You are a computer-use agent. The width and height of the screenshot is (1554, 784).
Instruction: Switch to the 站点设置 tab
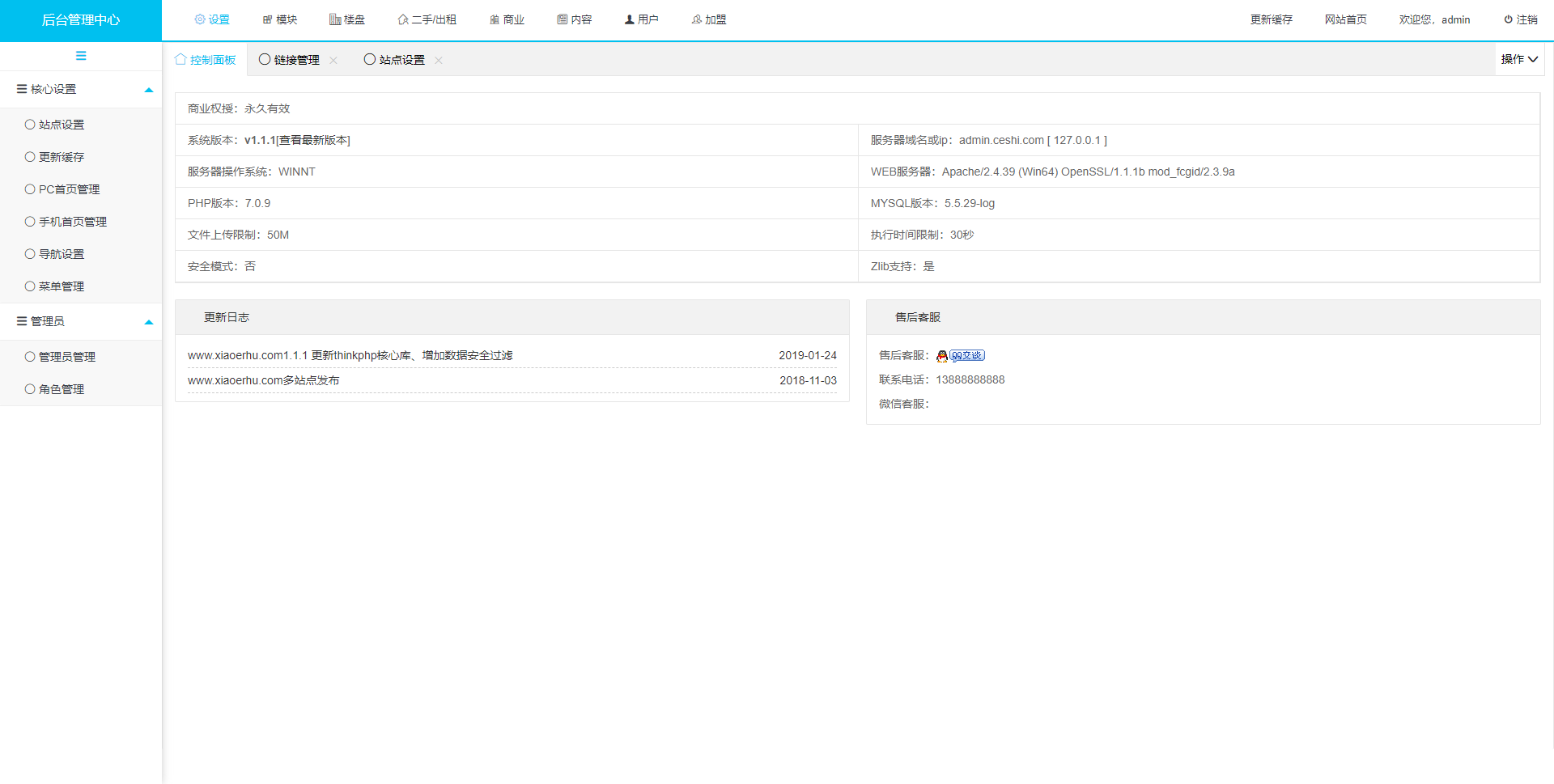401,60
